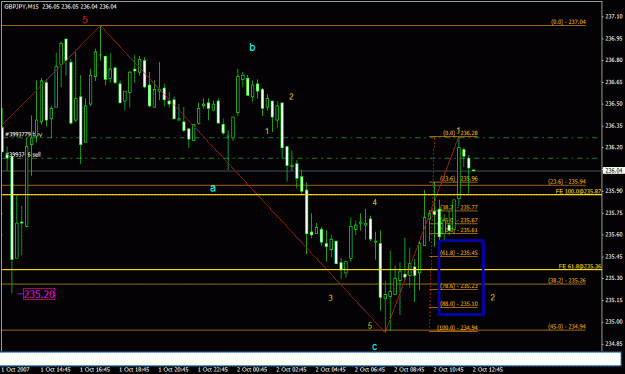Click the orange wave label 3
625x374 pixels.
(x=330, y=298)
